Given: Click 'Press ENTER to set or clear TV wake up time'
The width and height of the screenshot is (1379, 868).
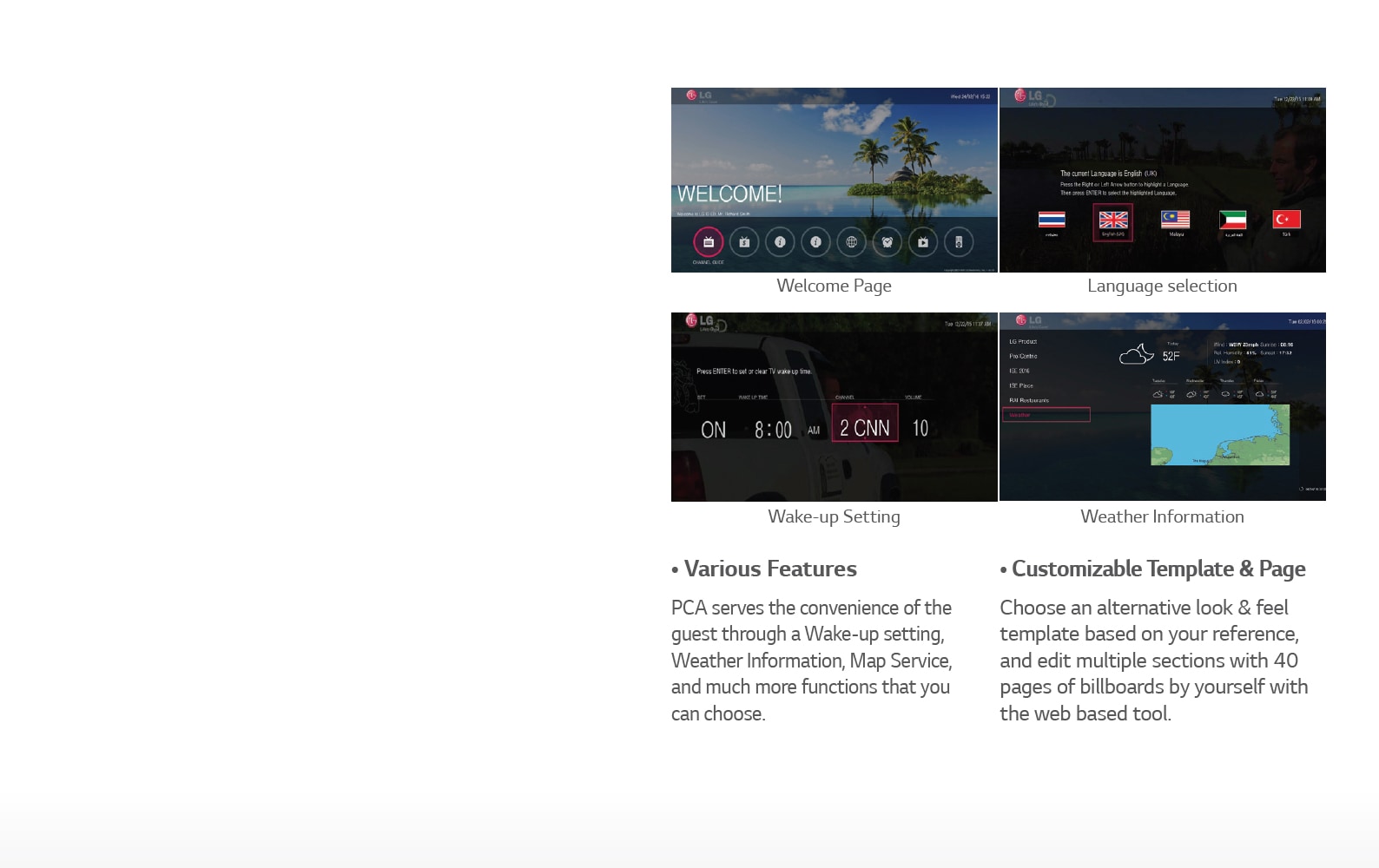Looking at the screenshot, I should pyautogui.click(x=754, y=372).
